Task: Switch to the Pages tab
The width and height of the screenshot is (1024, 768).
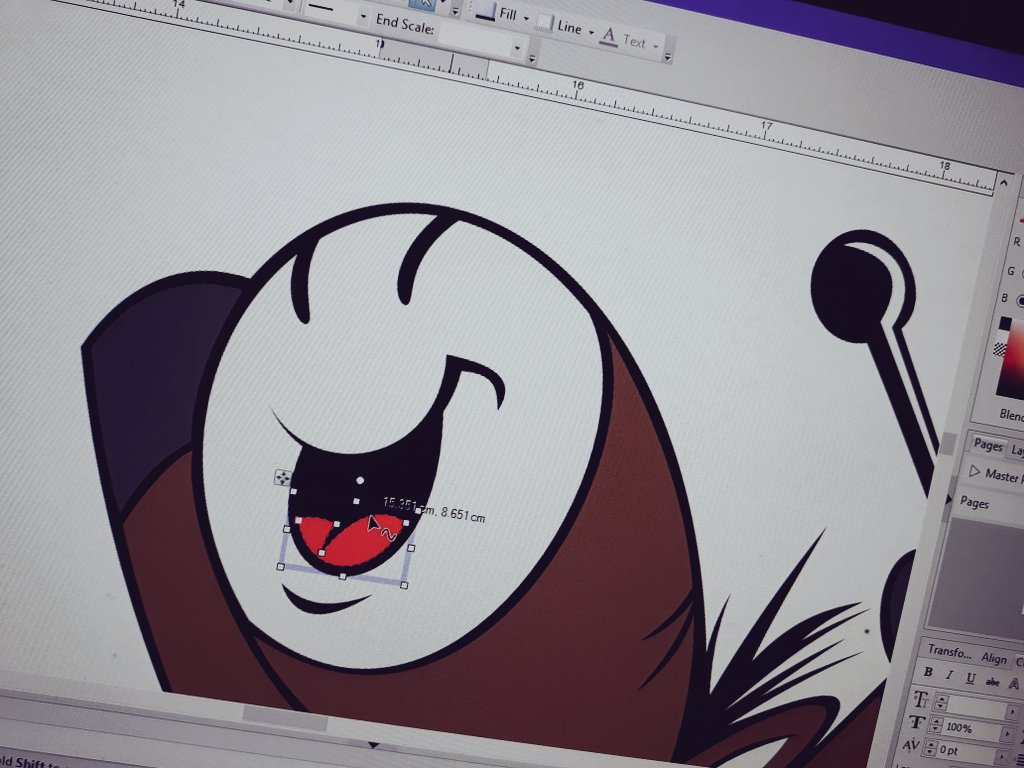Action: click(x=987, y=445)
